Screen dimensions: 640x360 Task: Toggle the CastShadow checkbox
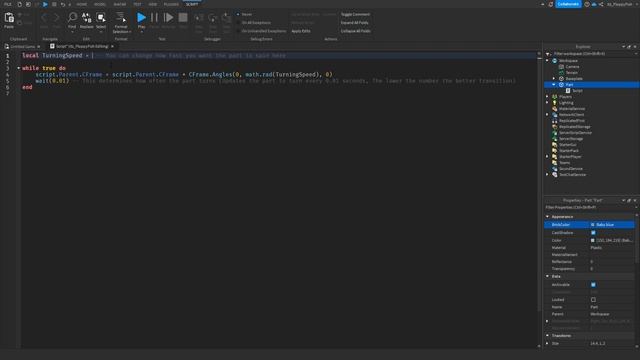coord(593,233)
